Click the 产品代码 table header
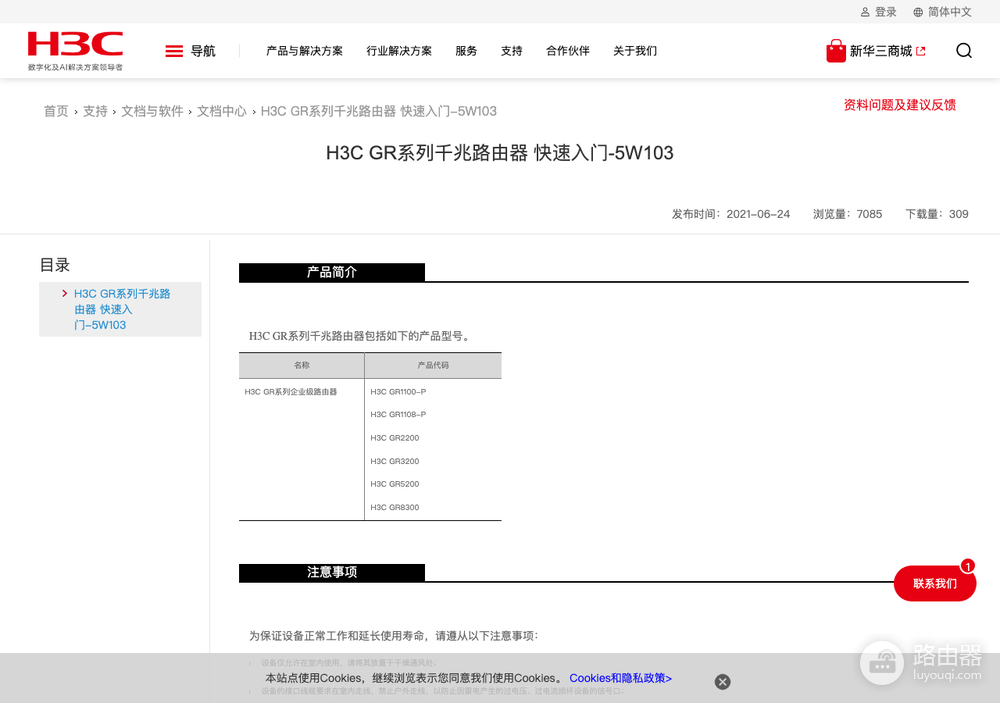The image size is (1000, 703). coord(433,366)
